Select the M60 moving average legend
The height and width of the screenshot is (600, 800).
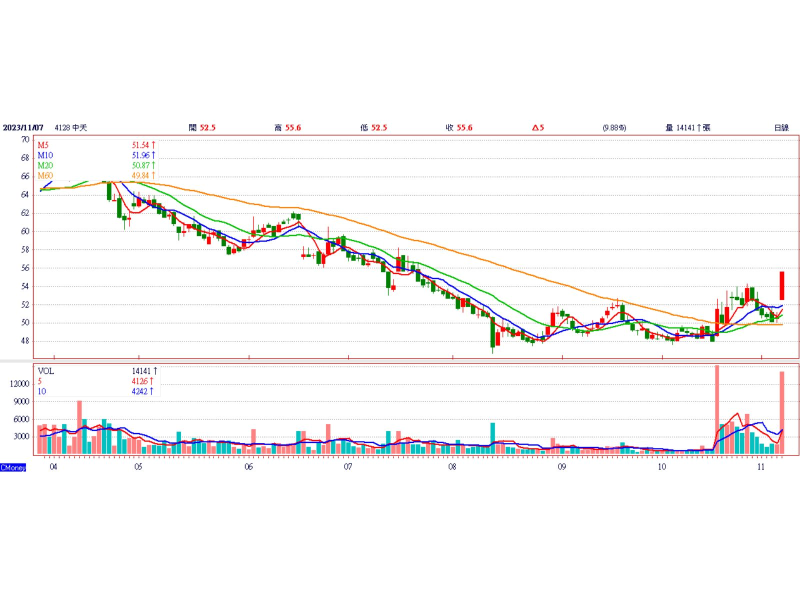click(x=45, y=176)
